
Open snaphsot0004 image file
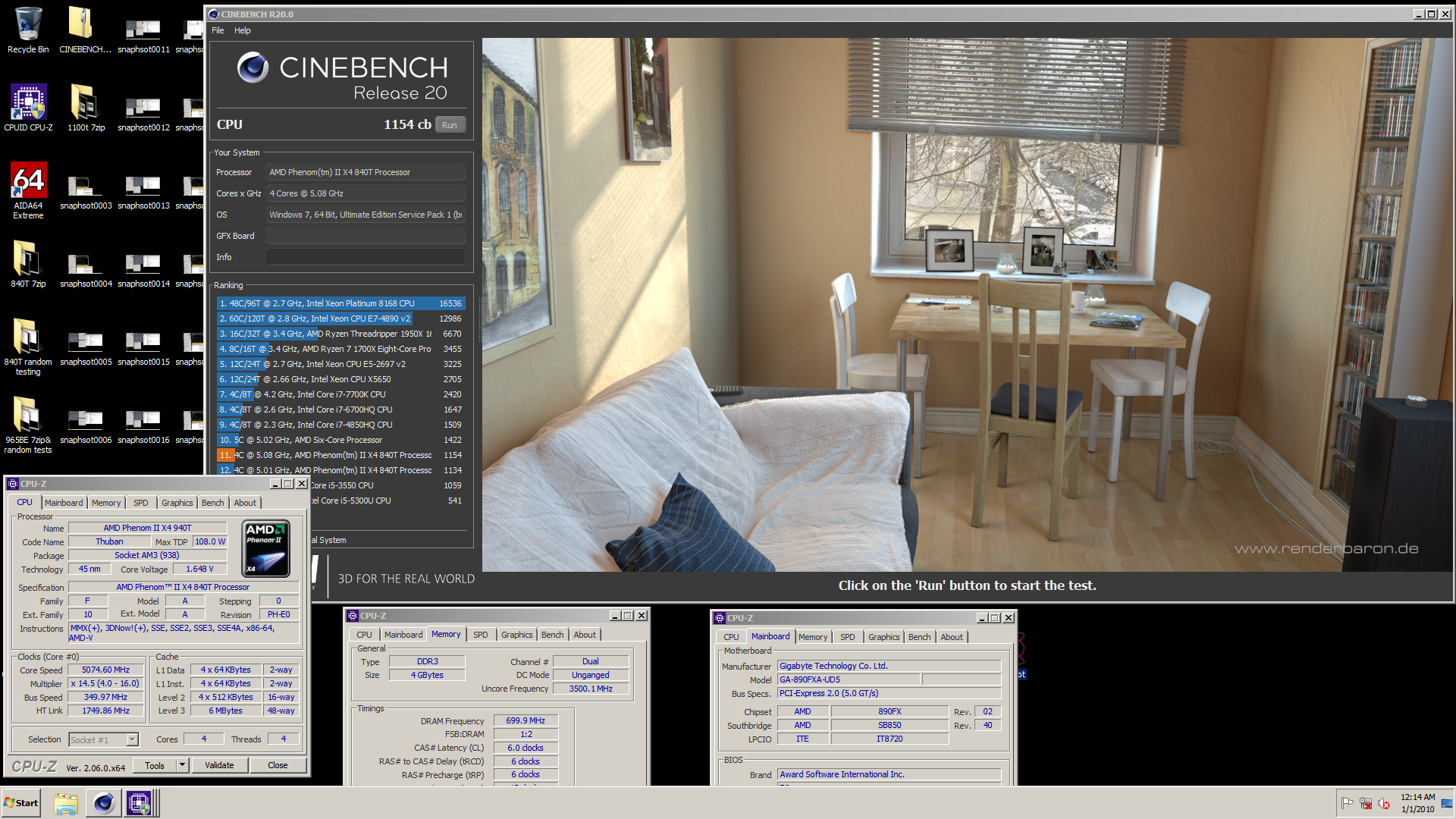[x=86, y=268]
